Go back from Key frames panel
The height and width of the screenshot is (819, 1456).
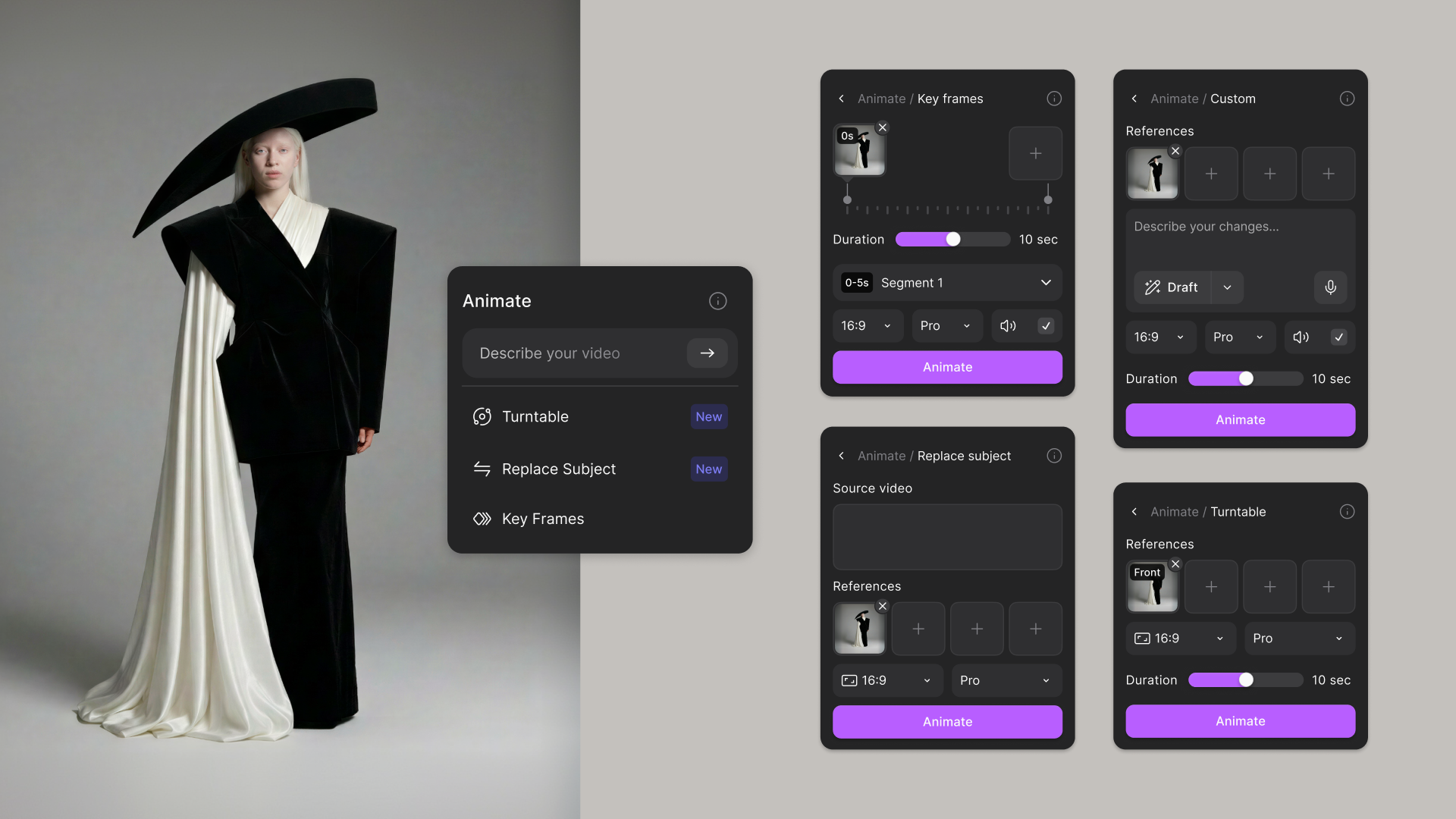841,99
